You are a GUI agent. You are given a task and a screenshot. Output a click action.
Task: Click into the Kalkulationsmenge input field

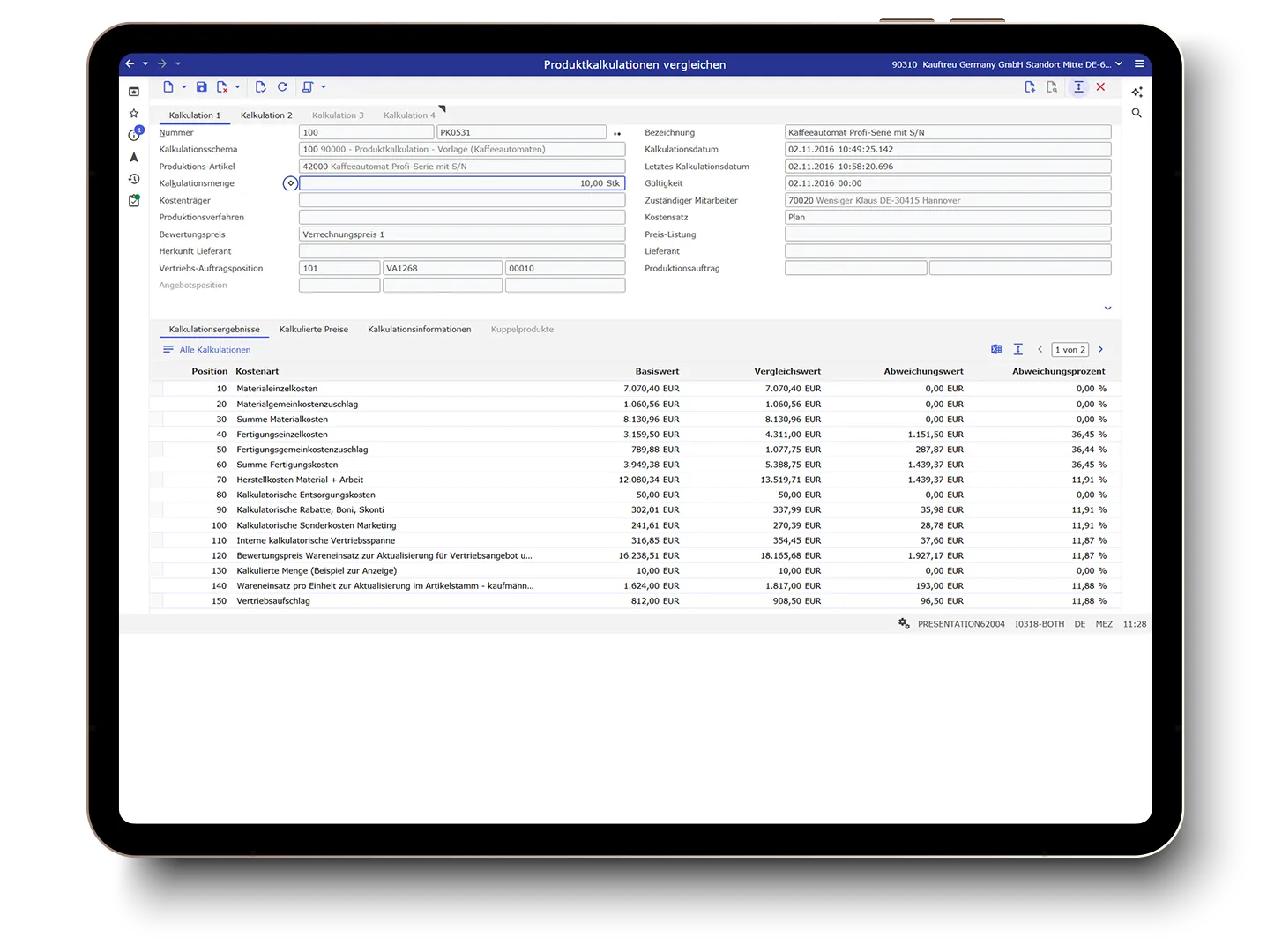click(461, 183)
